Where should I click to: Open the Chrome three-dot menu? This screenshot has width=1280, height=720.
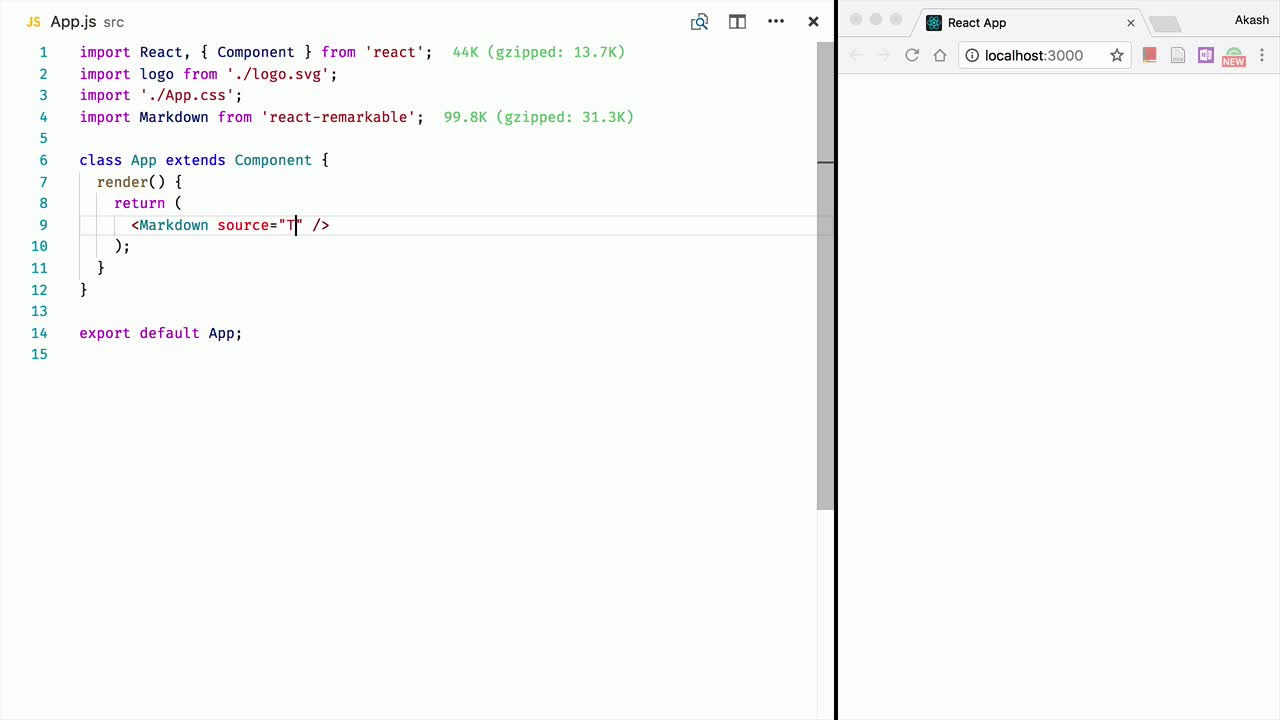tap(1263, 55)
